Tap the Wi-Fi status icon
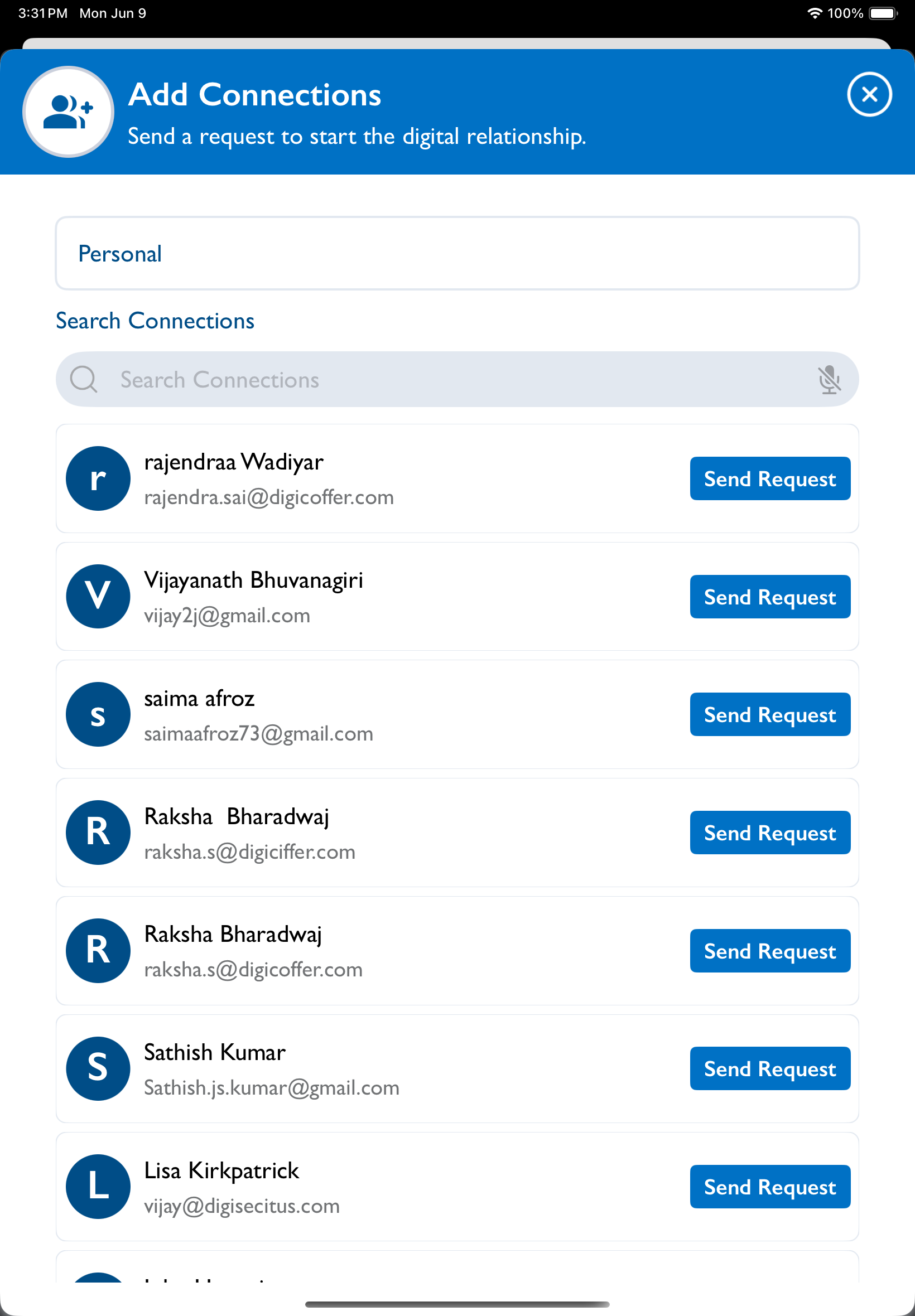The width and height of the screenshot is (915, 1316). coord(814,13)
